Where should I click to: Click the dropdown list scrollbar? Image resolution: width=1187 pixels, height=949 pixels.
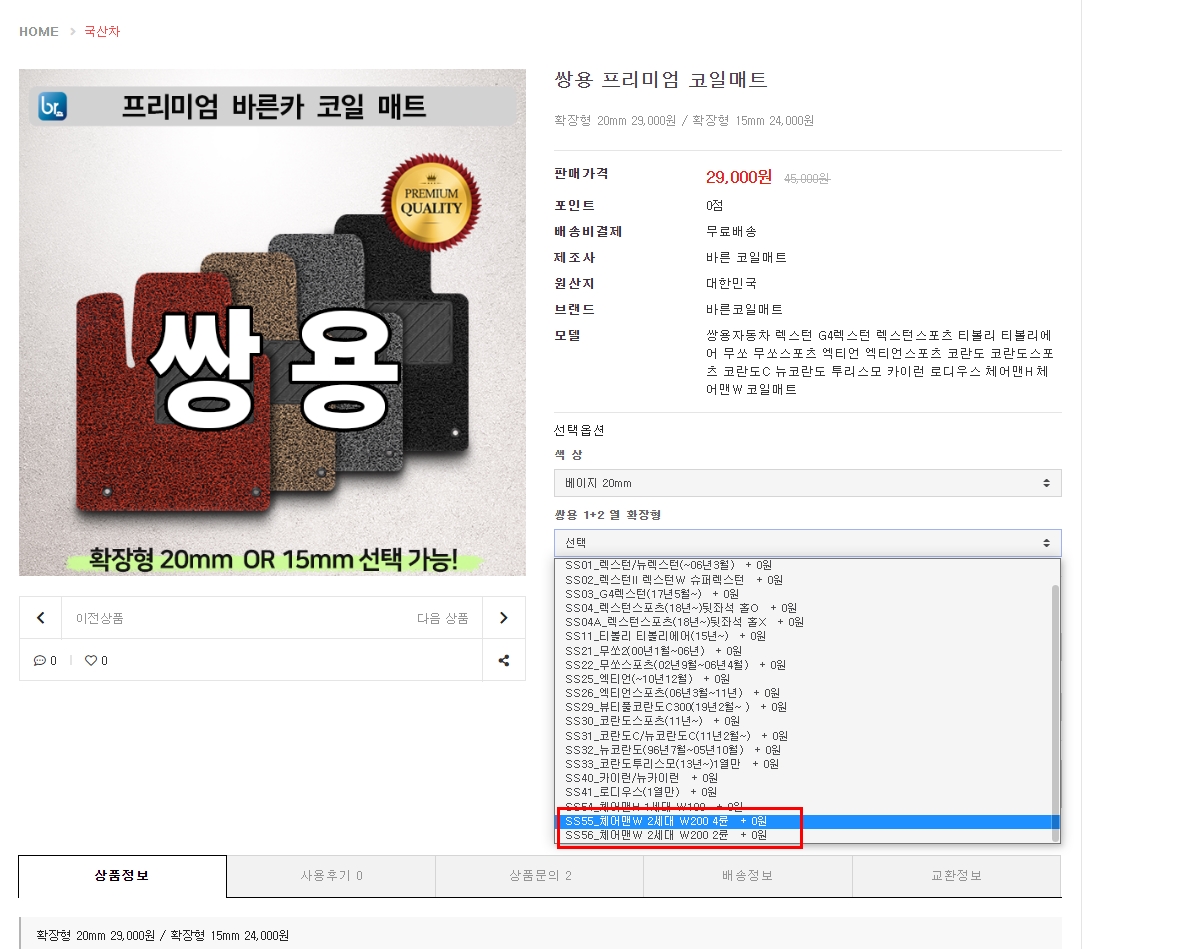(1054, 700)
